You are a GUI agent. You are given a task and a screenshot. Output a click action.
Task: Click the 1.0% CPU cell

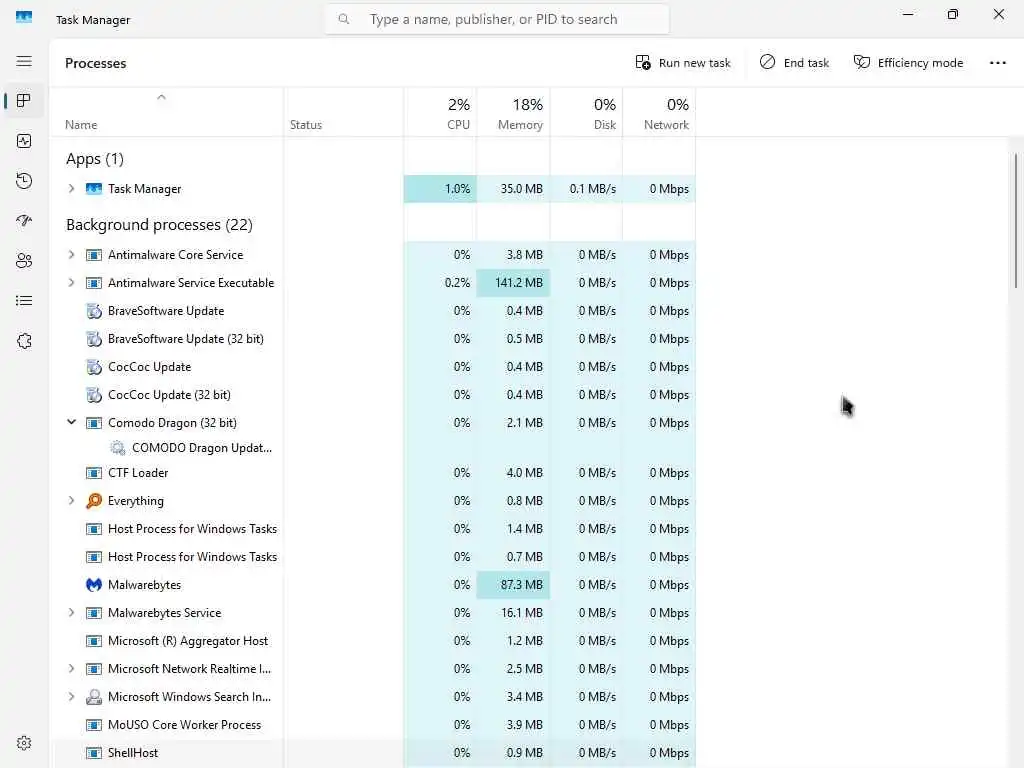440,189
